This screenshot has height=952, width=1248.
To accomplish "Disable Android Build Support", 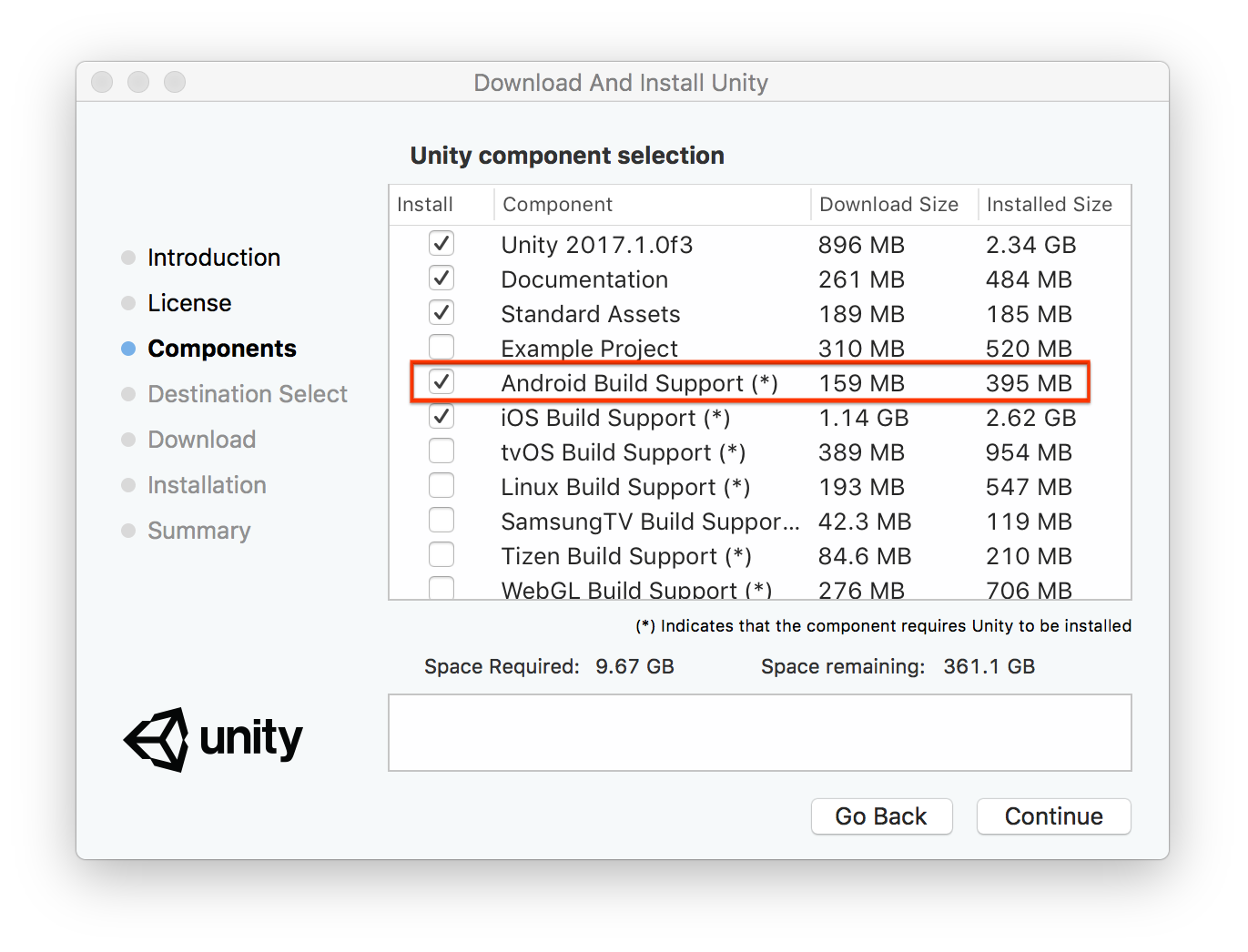I will pyautogui.click(x=441, y=381).
